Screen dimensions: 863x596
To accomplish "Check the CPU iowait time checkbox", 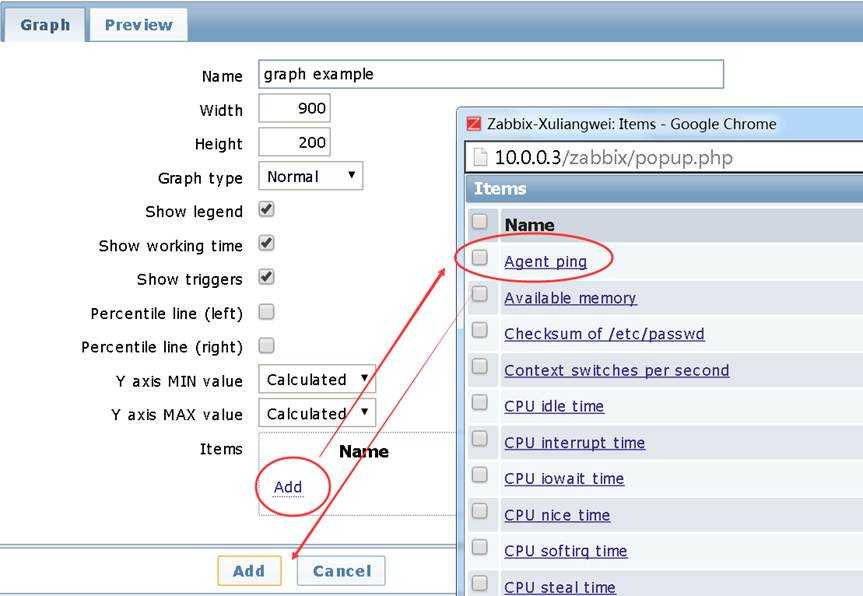I will pyautogui.click(x=479, y=474).
